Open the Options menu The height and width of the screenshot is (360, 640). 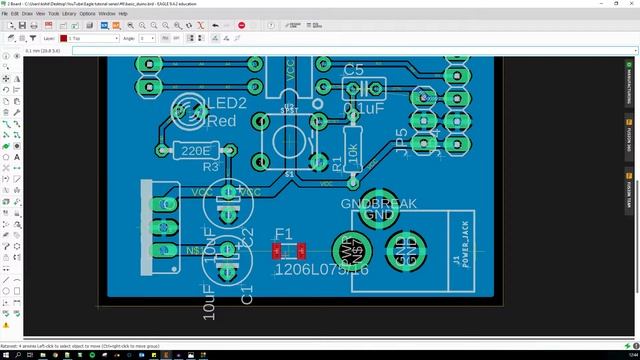(x=87, y=13)
